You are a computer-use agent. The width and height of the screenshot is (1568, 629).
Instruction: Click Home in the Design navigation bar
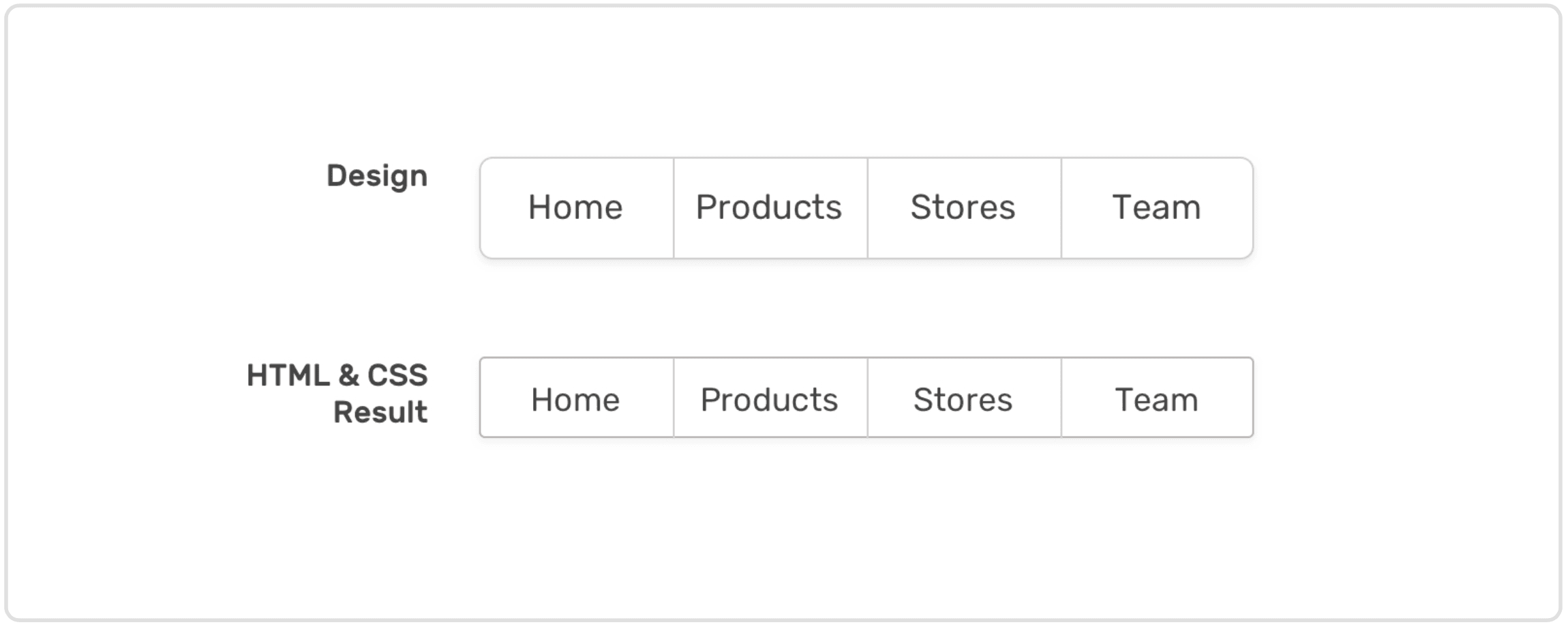pyautogui.click(x=576, y=207)
